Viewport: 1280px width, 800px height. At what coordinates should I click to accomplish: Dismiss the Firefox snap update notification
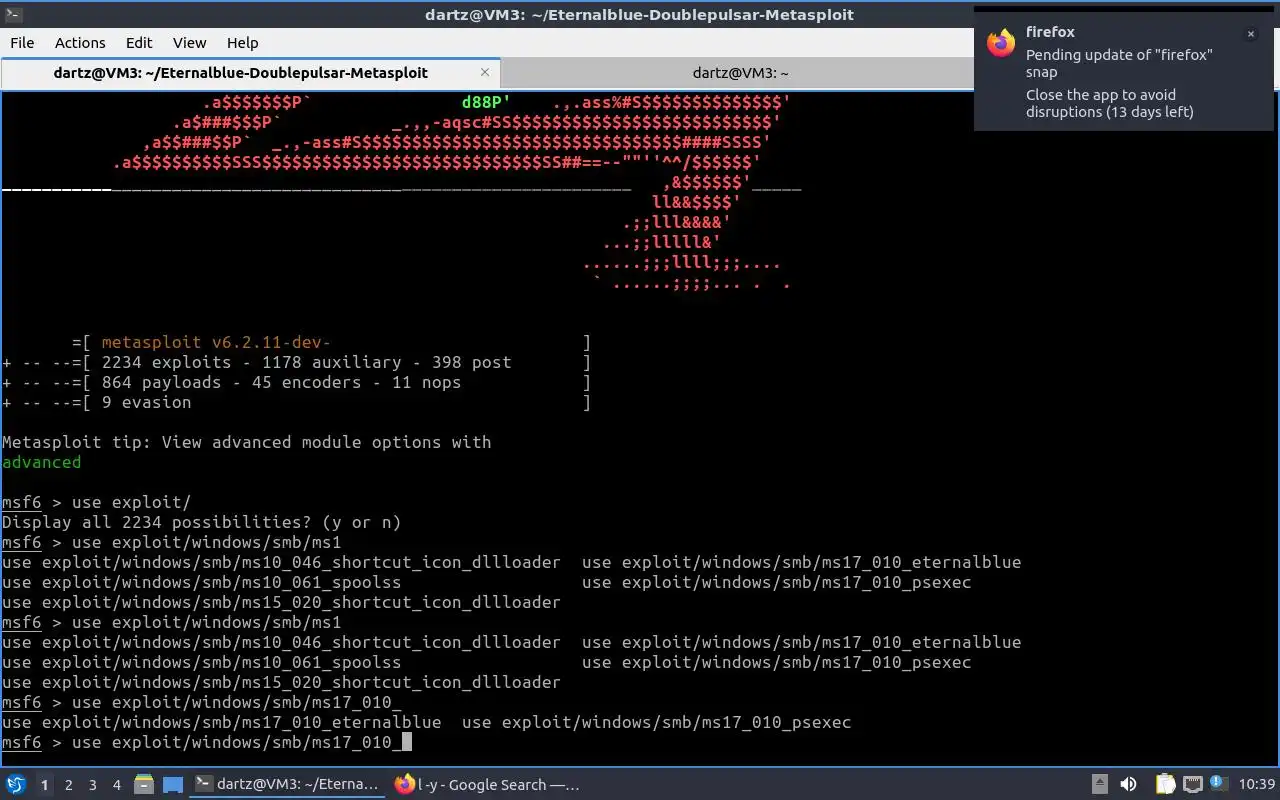pos(1250,34)
